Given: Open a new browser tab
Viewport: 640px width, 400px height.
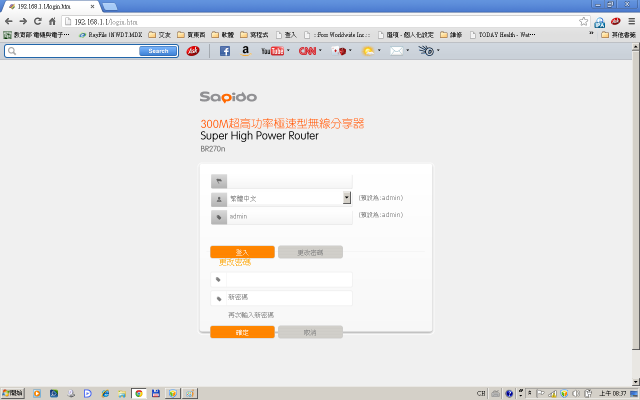Looking at the screenshot, I should click(109, 6).
